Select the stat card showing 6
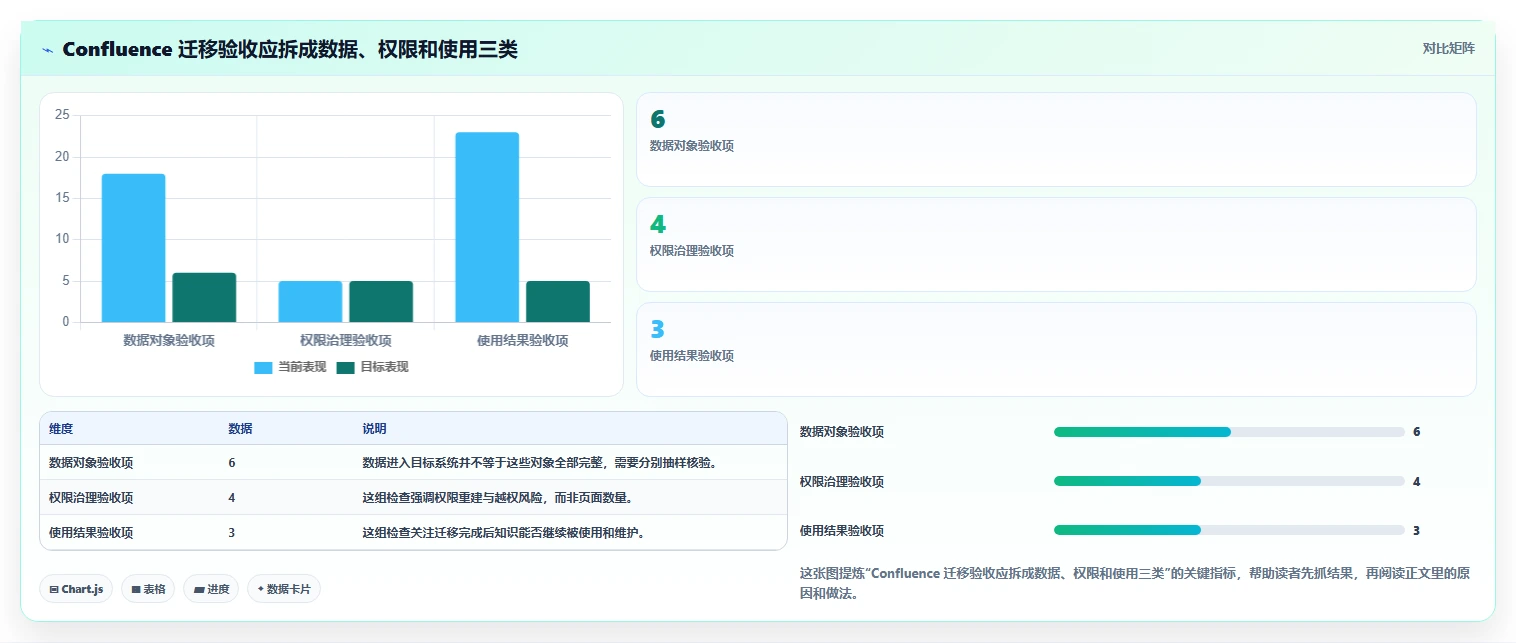 pyautogui.click(x=1056, y=140)
